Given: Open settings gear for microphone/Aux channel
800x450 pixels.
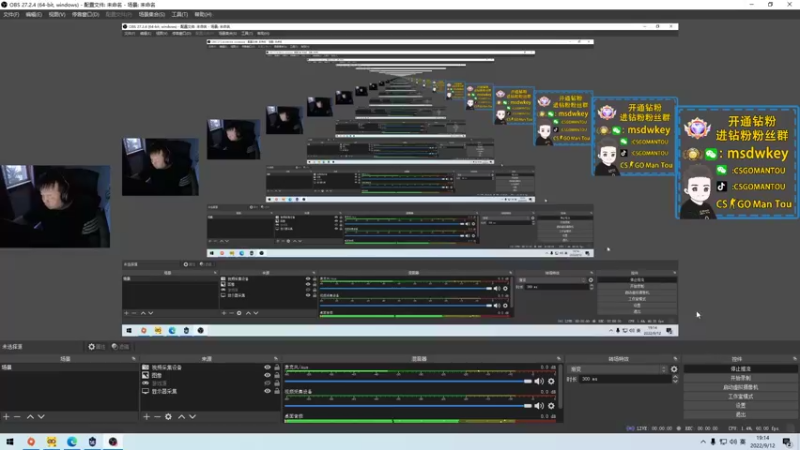Looking at the screenshot, I should tap(551, 381).
